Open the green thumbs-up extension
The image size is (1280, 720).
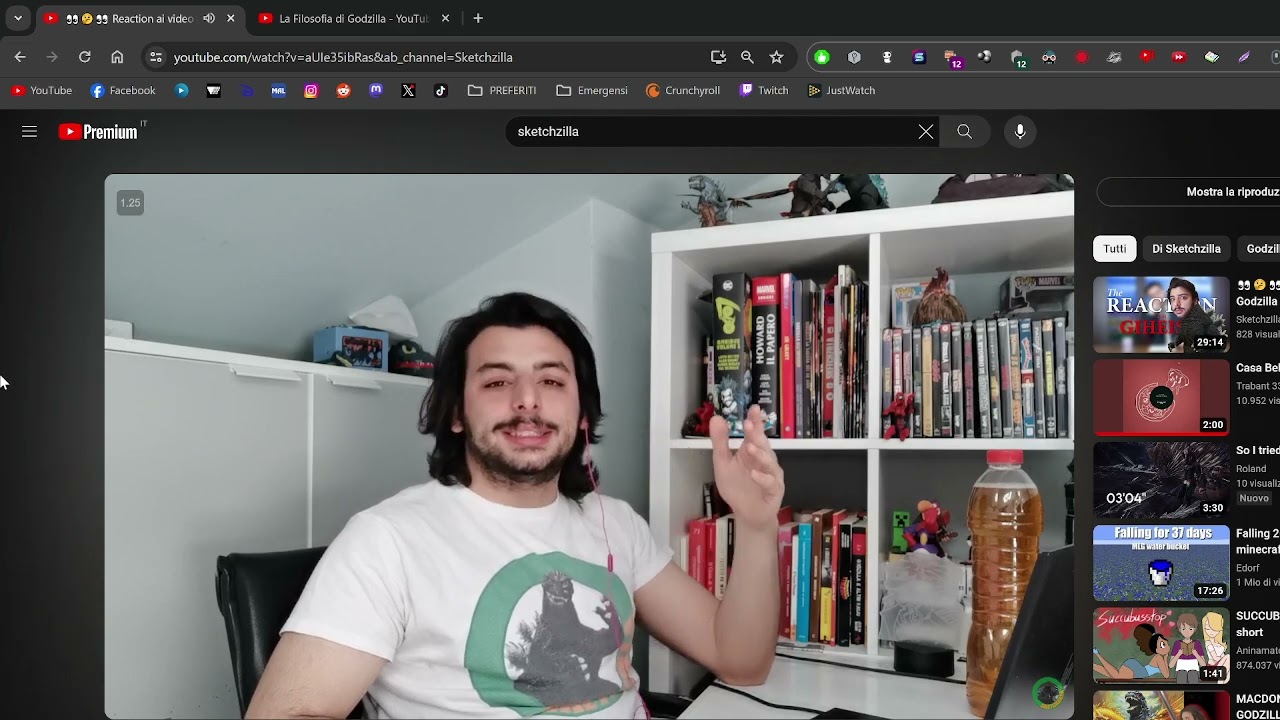pos(822,57)
